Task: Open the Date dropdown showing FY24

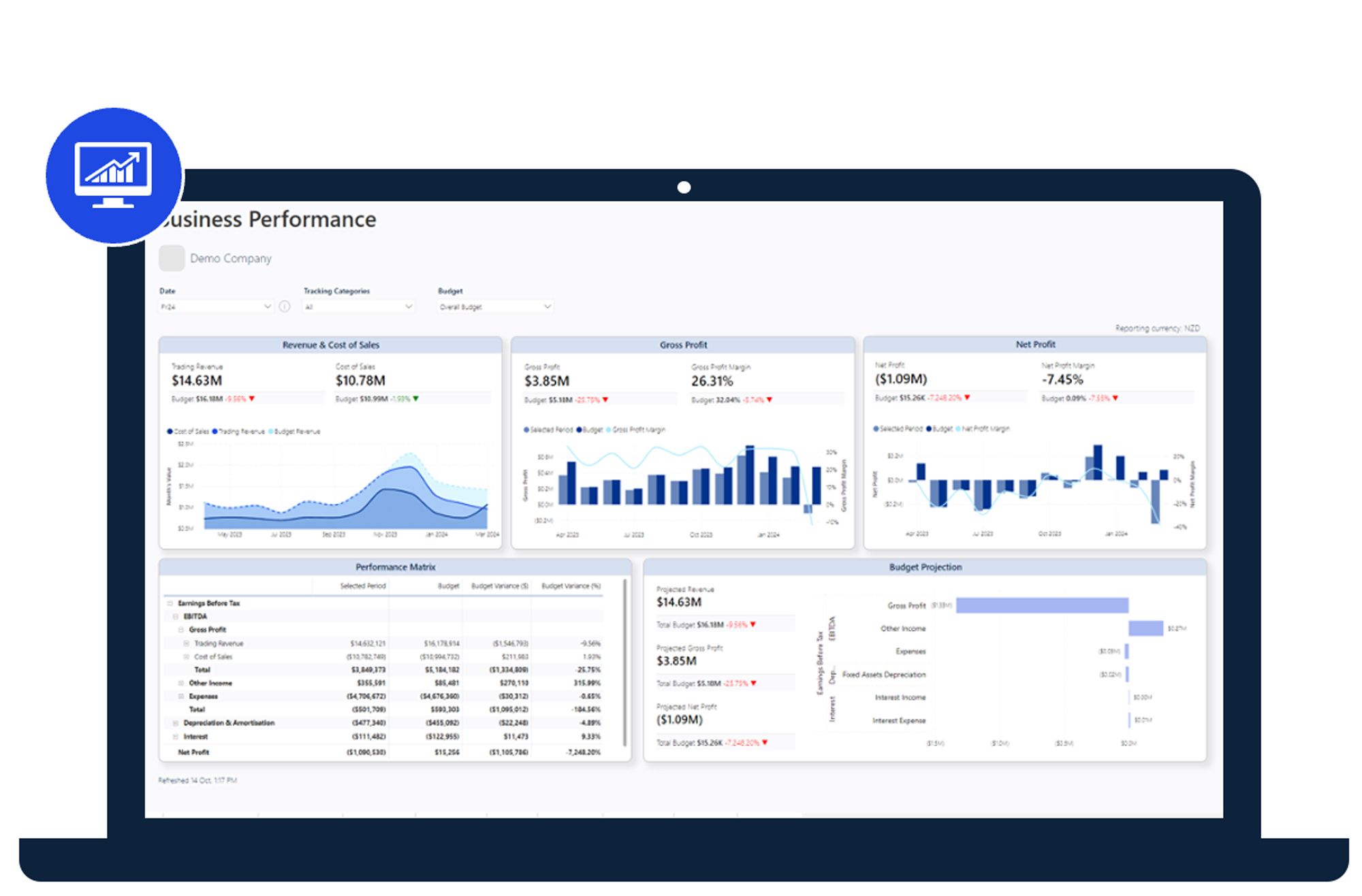Action: coord(215,307)
